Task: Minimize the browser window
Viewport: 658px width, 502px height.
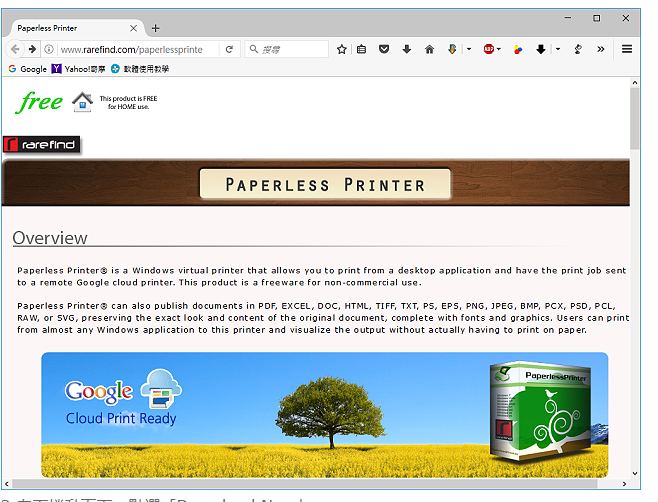Action: click(568, 18)
